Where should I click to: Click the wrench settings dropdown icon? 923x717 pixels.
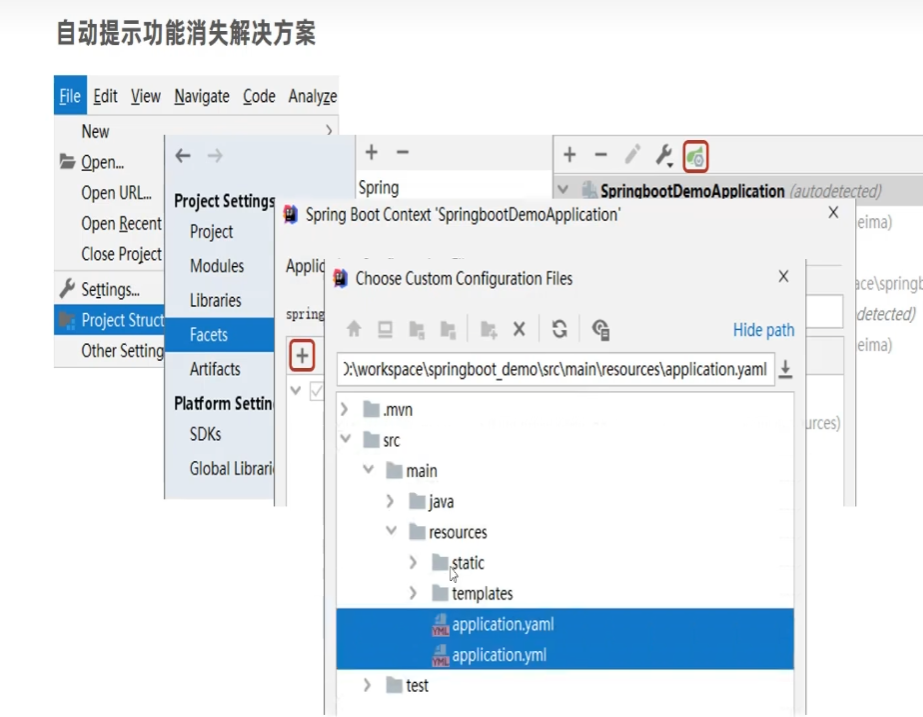[664, 155]
